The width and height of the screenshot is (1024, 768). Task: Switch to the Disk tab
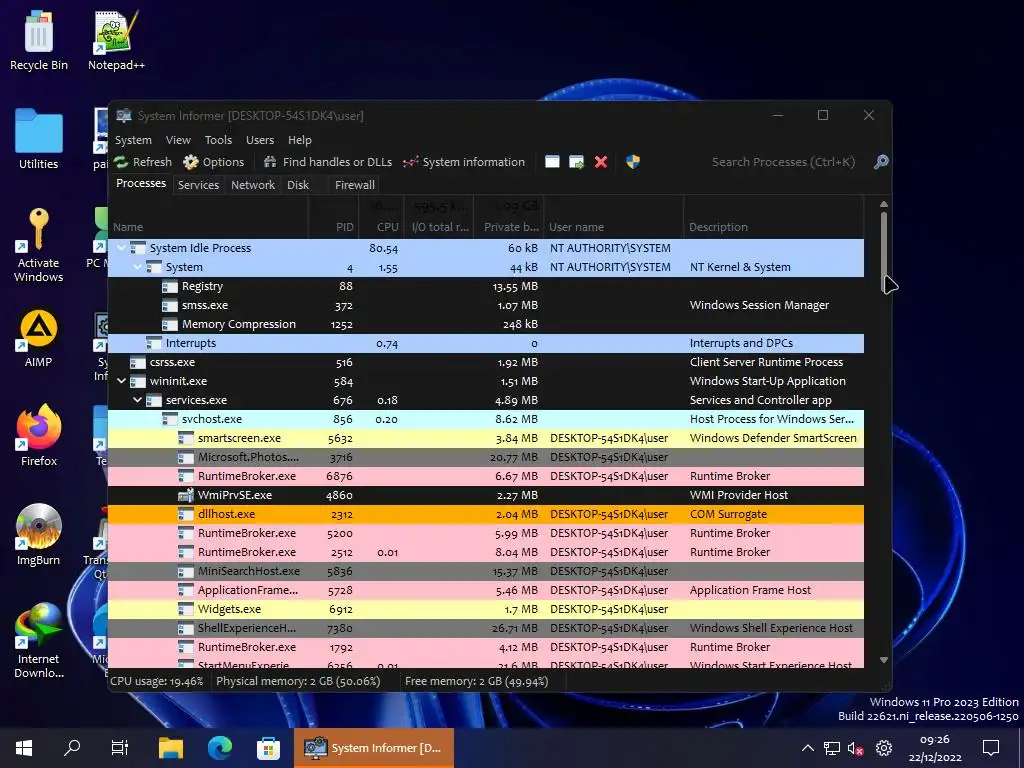coord(298,185)
